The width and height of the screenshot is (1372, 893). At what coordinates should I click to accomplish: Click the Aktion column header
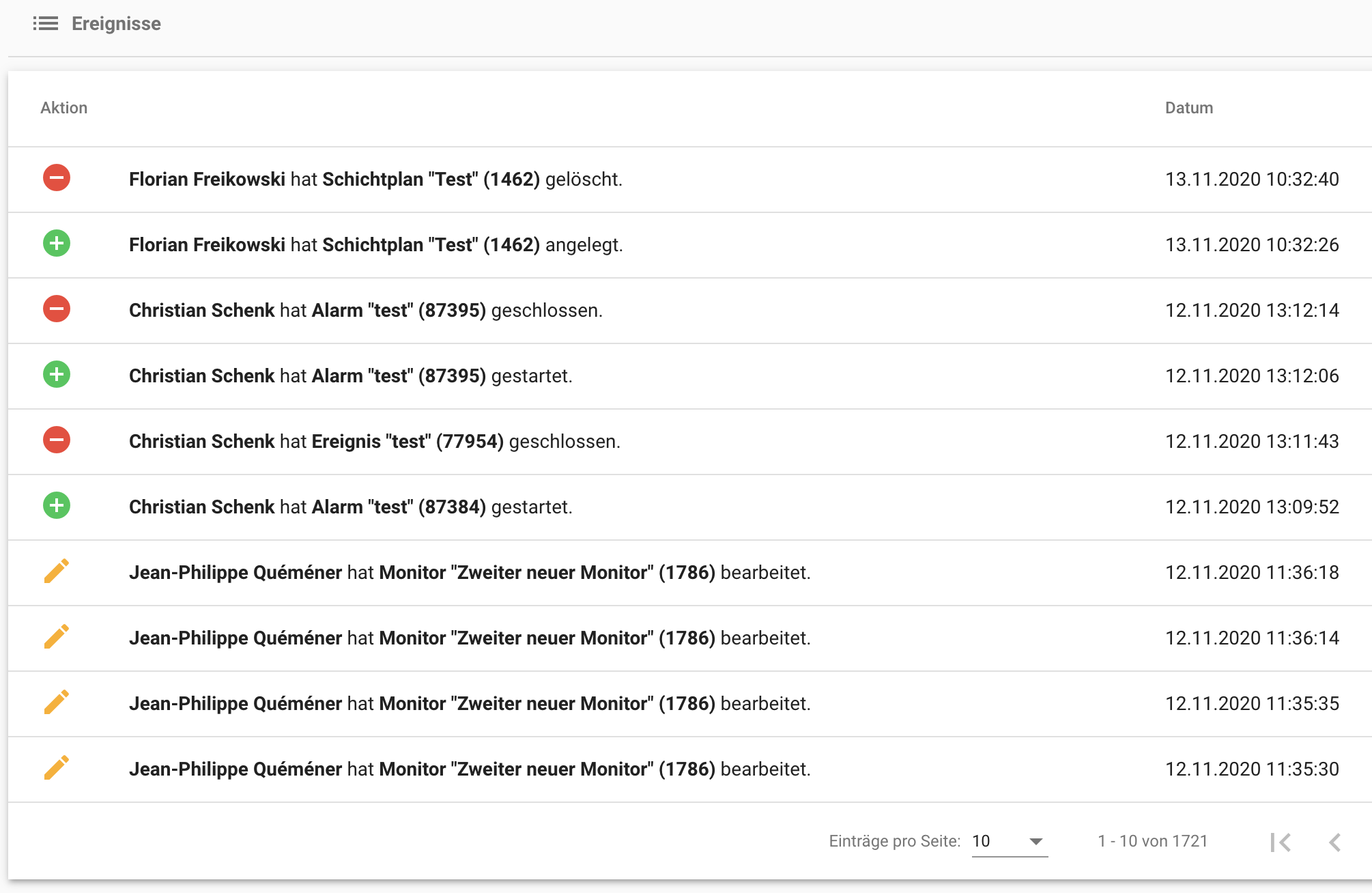click(63, 108)
